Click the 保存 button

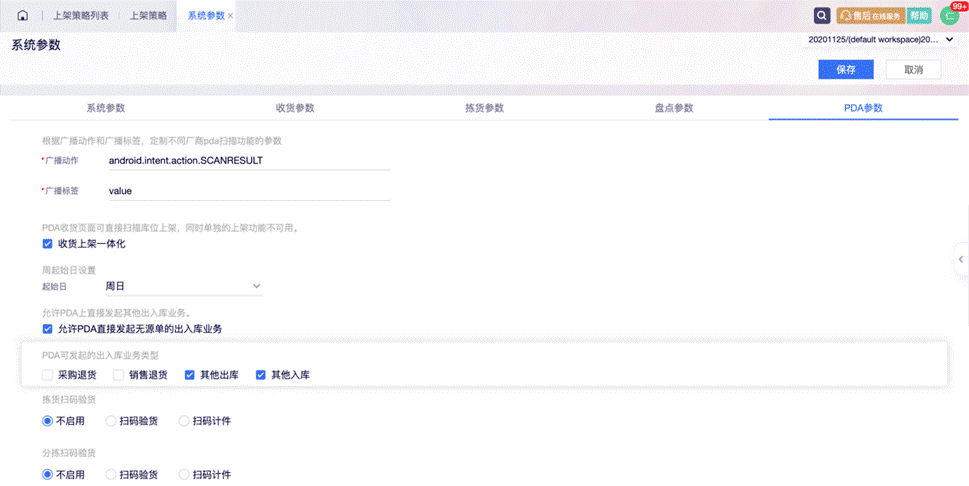[x=846, y=69]
